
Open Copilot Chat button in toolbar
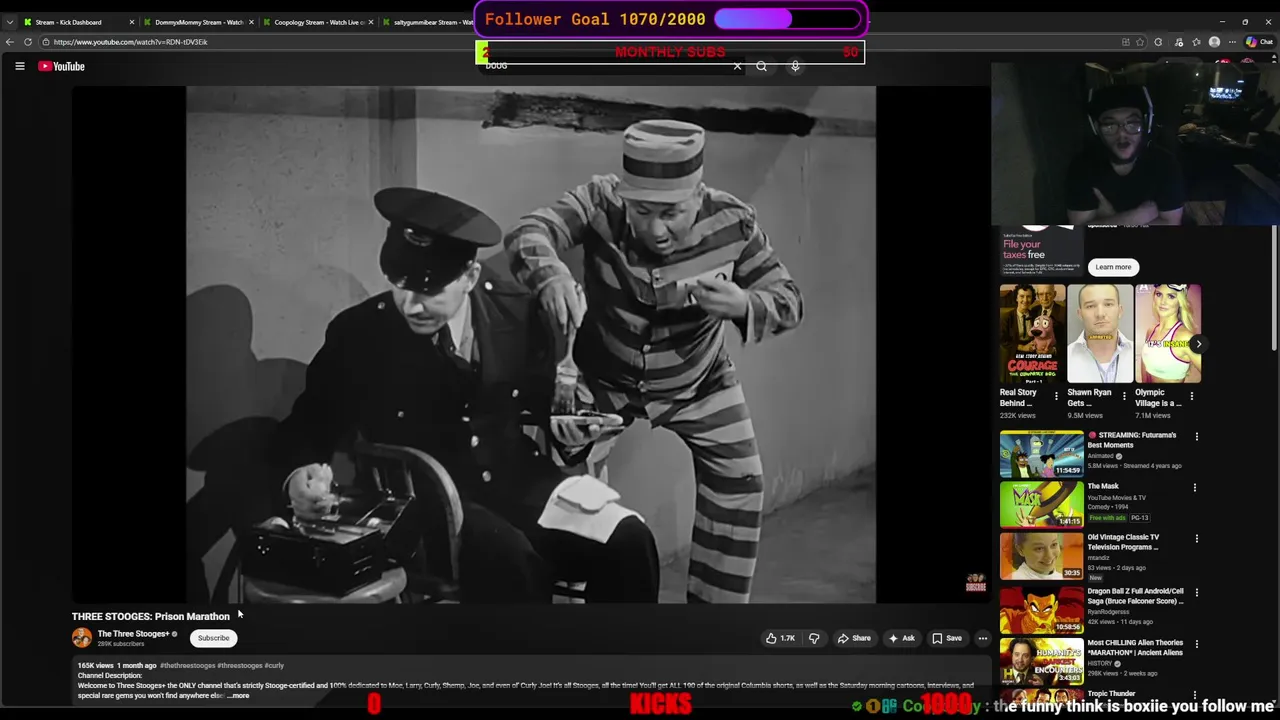pos(1259,42)
